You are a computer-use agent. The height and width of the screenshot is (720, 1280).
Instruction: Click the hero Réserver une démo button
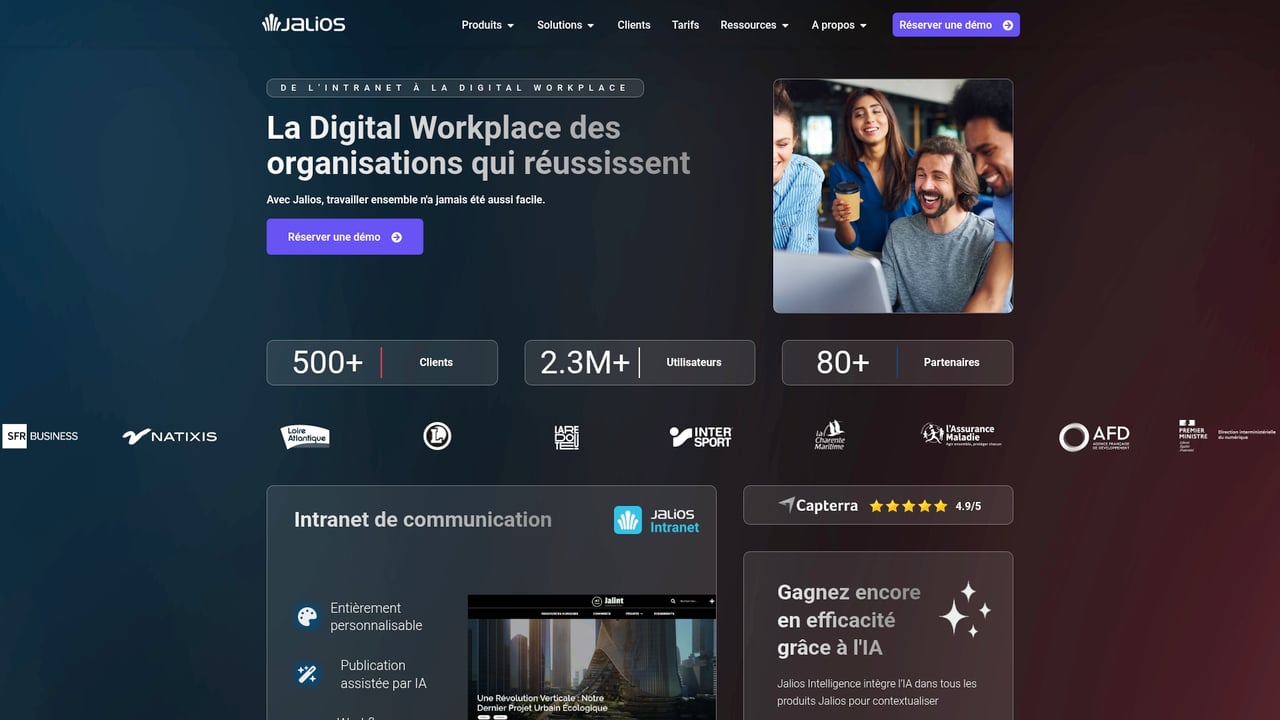pos(344,236)
